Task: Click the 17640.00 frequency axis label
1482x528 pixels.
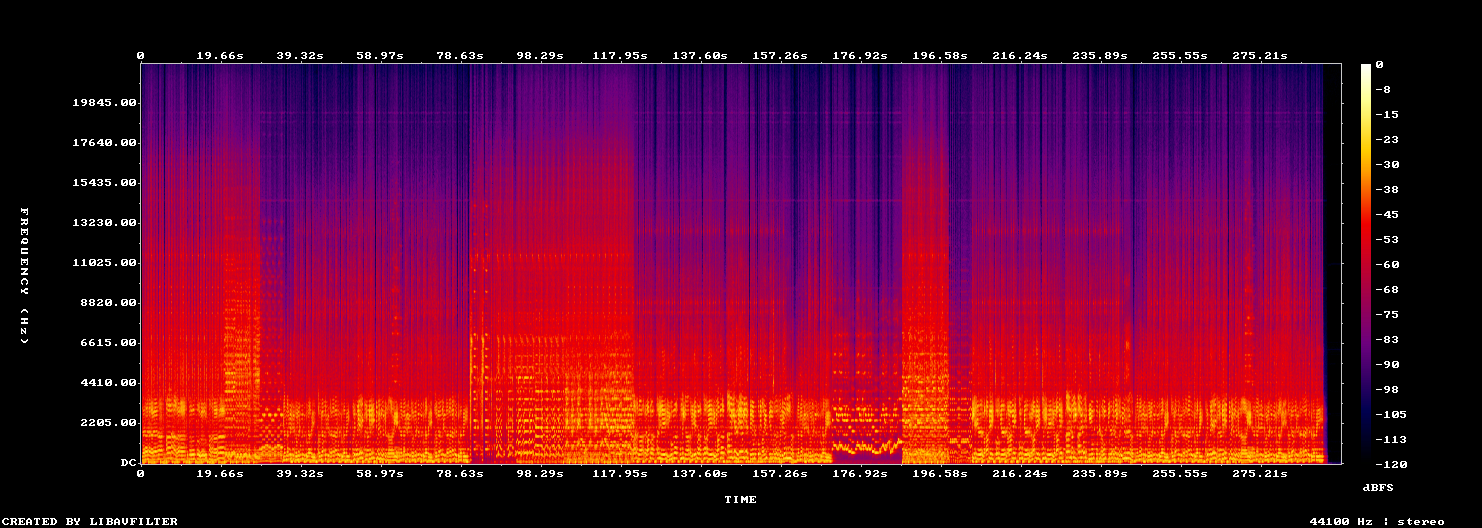Action: [104, 143]
